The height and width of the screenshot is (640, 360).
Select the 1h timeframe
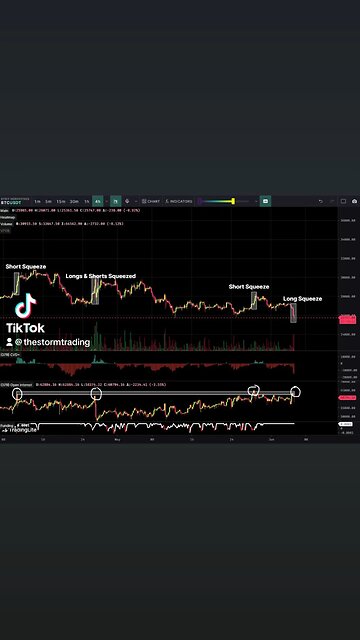pyautogui.click(x=87, y=202)
